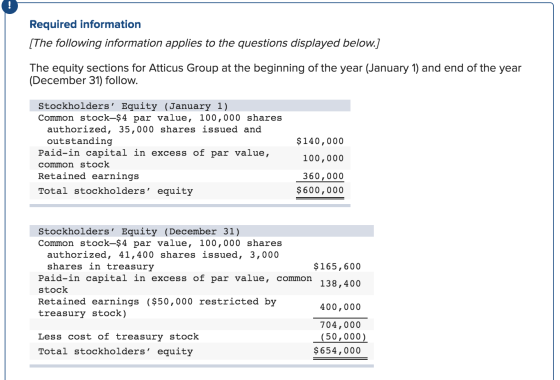The image size is (560, 380).
Task: Select the 704,000 subtotal value
Action: point(340,325)
